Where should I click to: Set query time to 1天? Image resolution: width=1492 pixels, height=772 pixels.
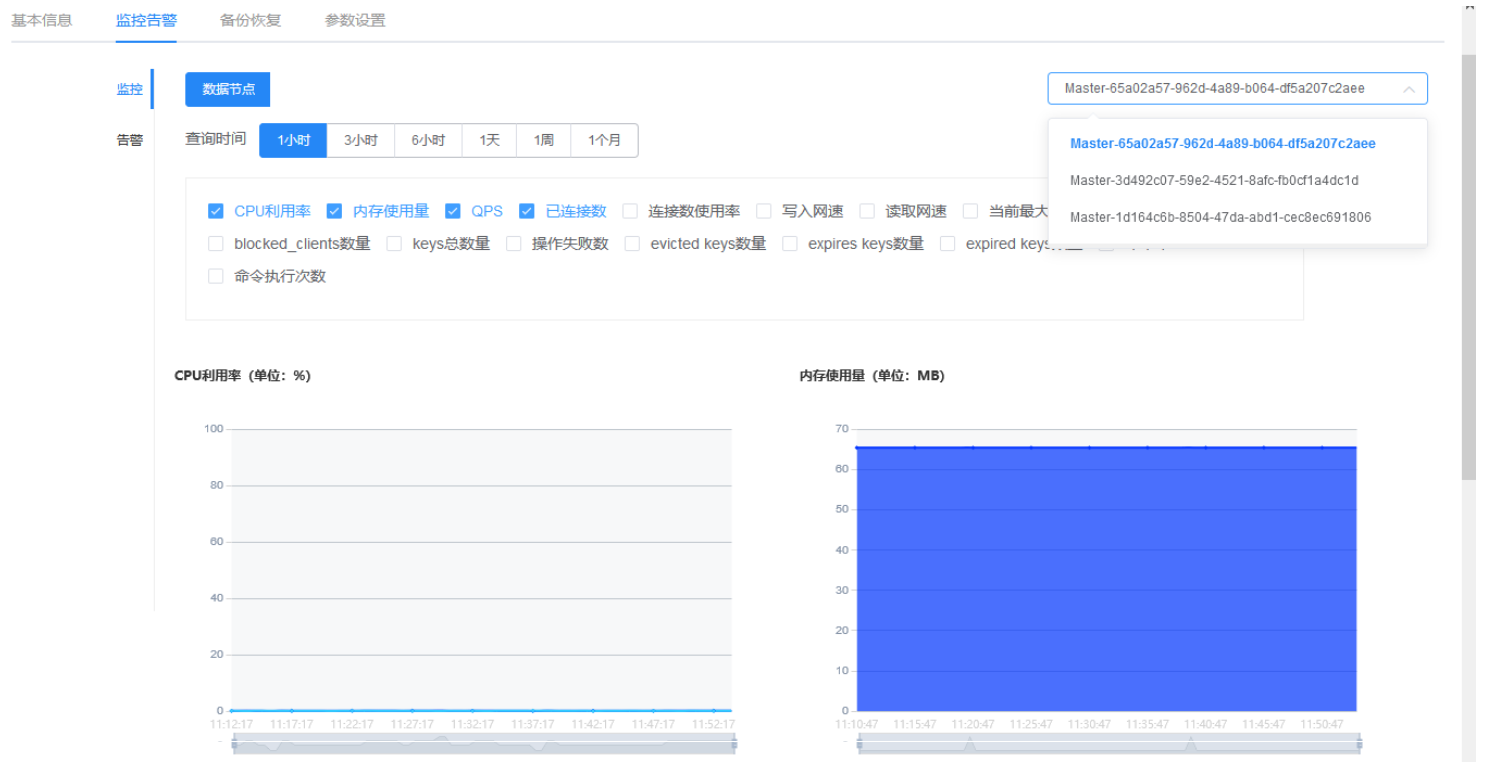(x=489, y=141)
